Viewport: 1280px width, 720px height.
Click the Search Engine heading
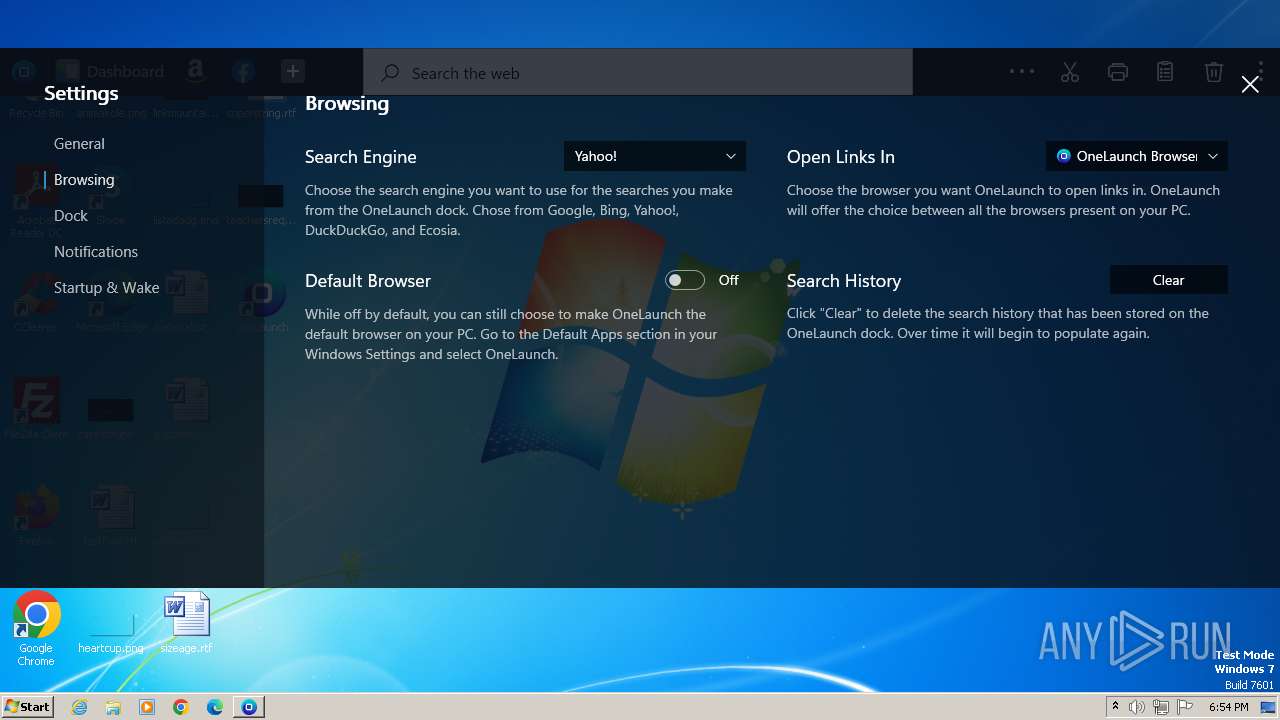[x=361, y=157]
